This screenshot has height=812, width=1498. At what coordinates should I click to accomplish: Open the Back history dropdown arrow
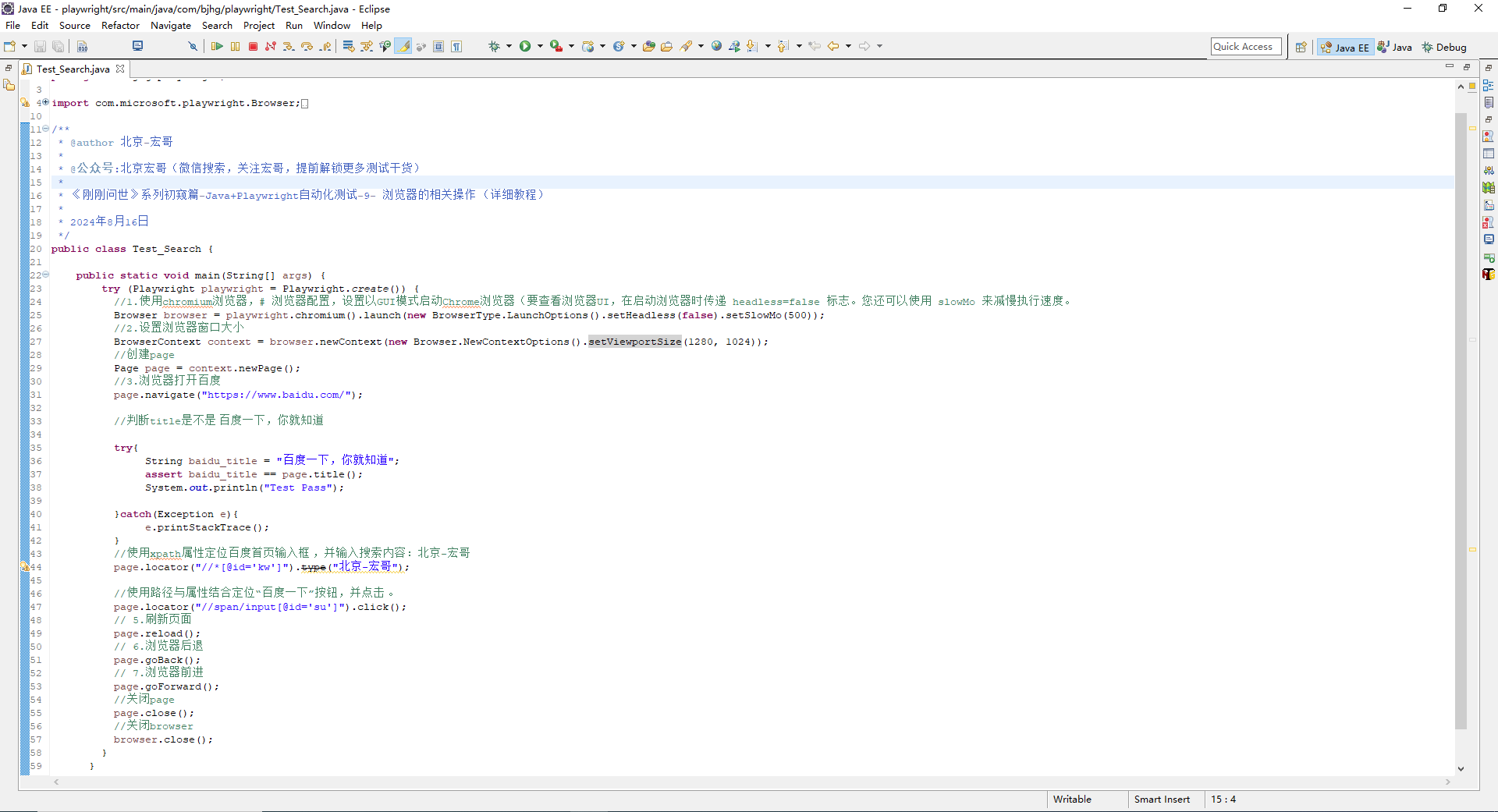pos(848,47)
